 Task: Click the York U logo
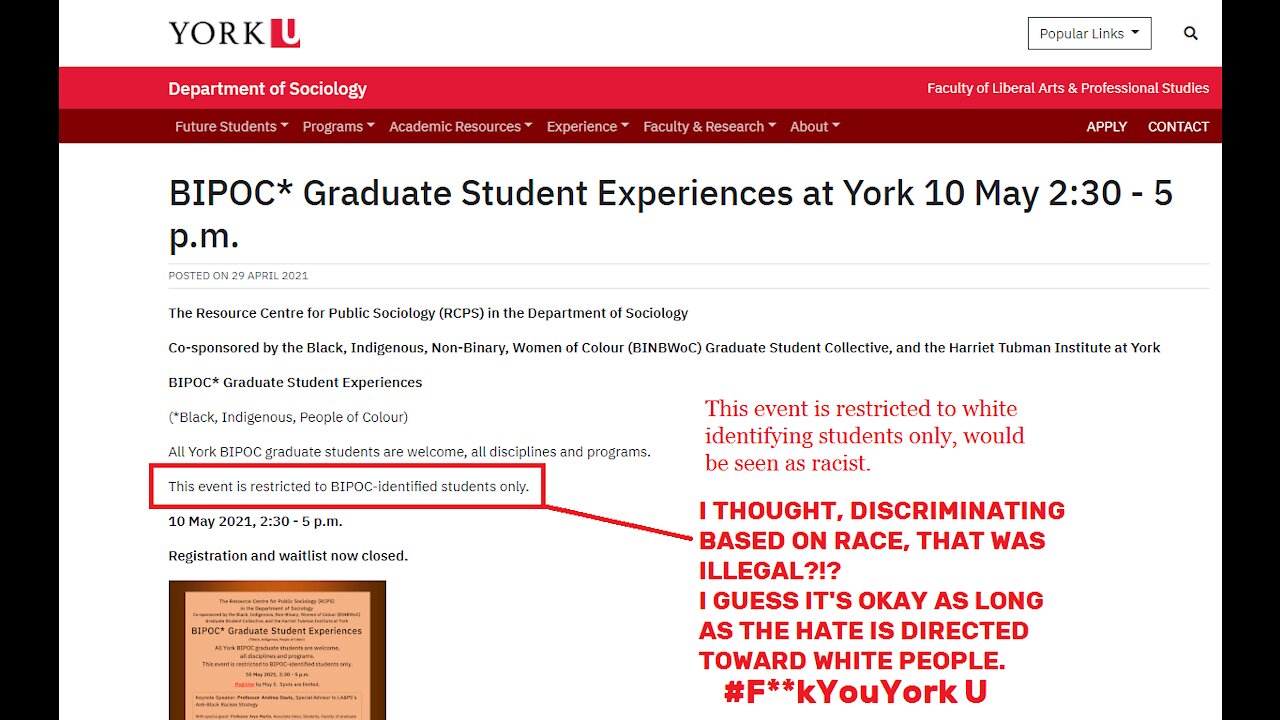point(234,33)
